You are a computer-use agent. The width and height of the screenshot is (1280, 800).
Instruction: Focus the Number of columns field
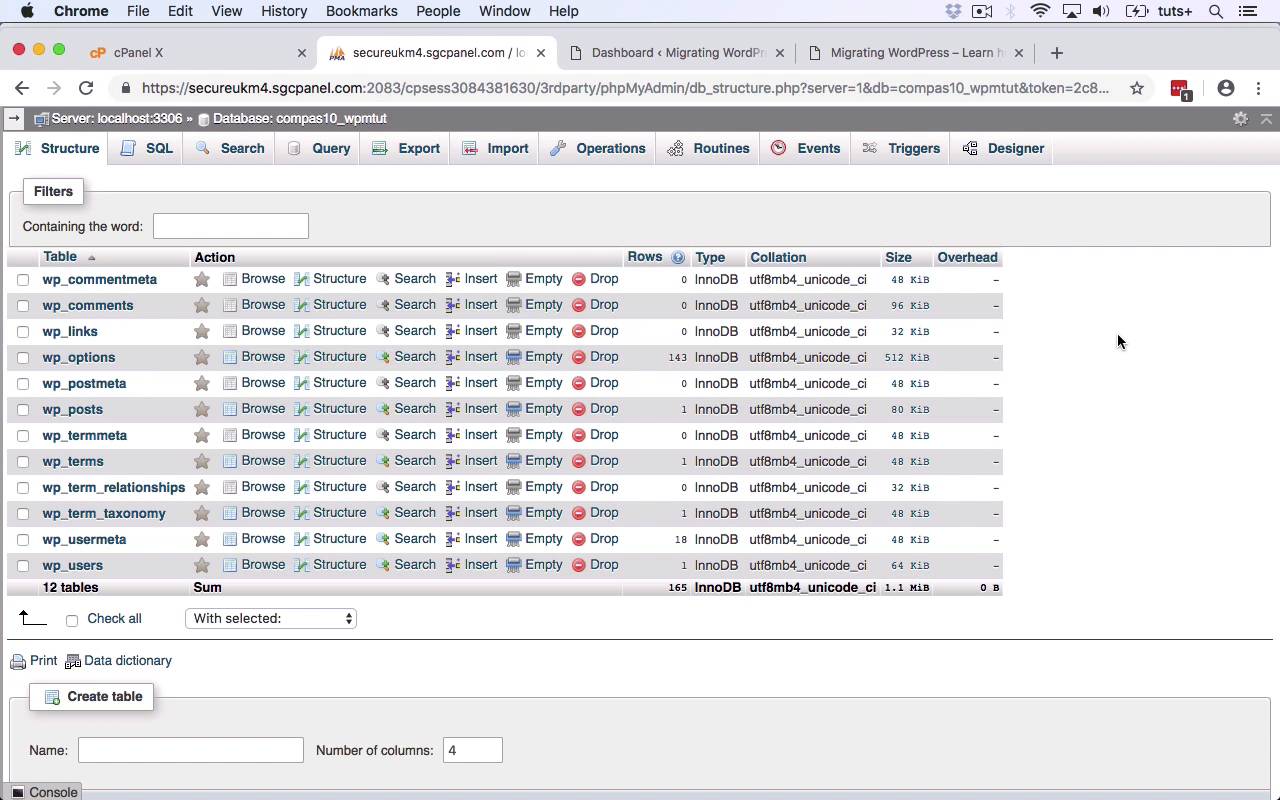[473, 750]
